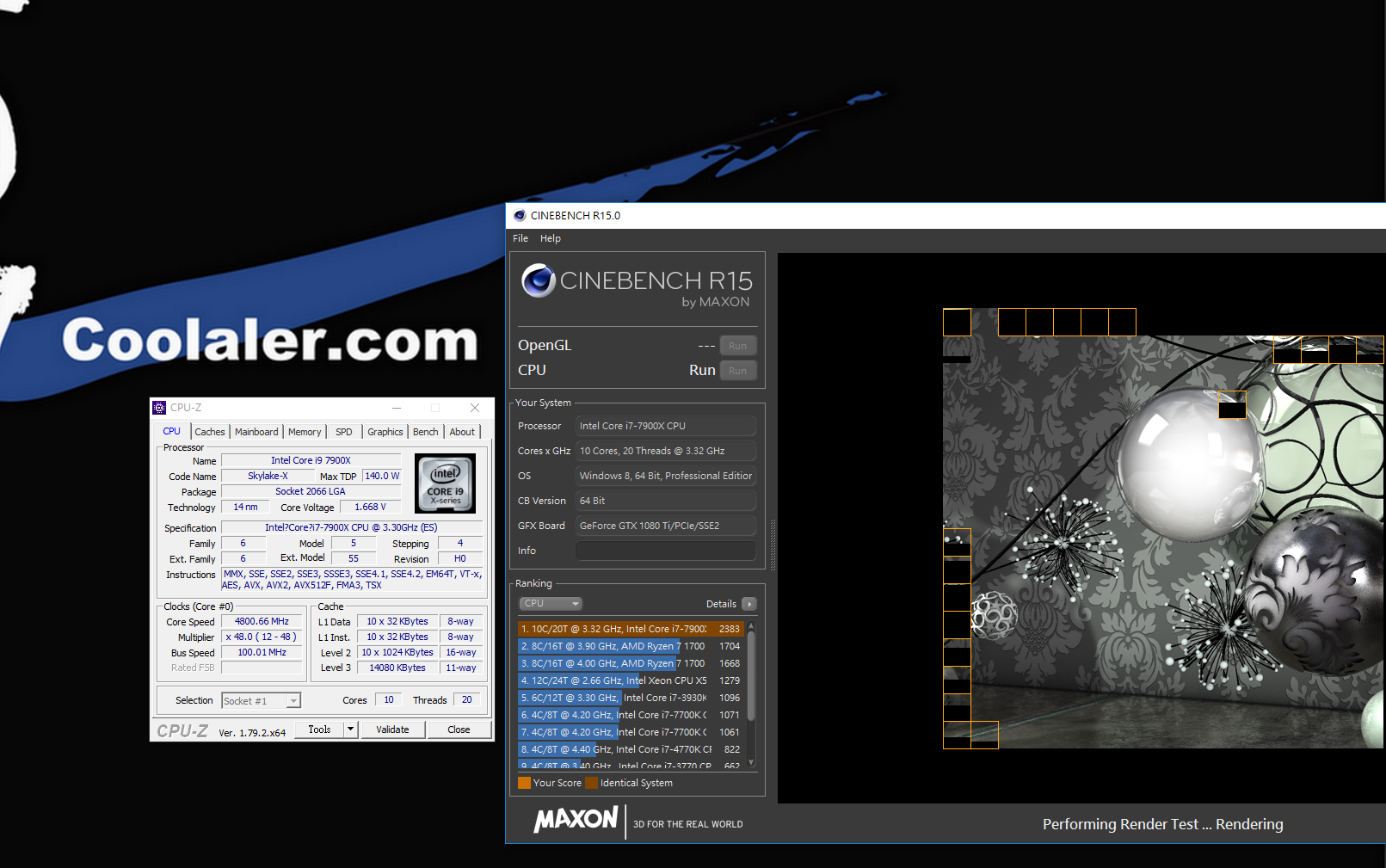Click the Your Score orange swatch

coord(524,783)
